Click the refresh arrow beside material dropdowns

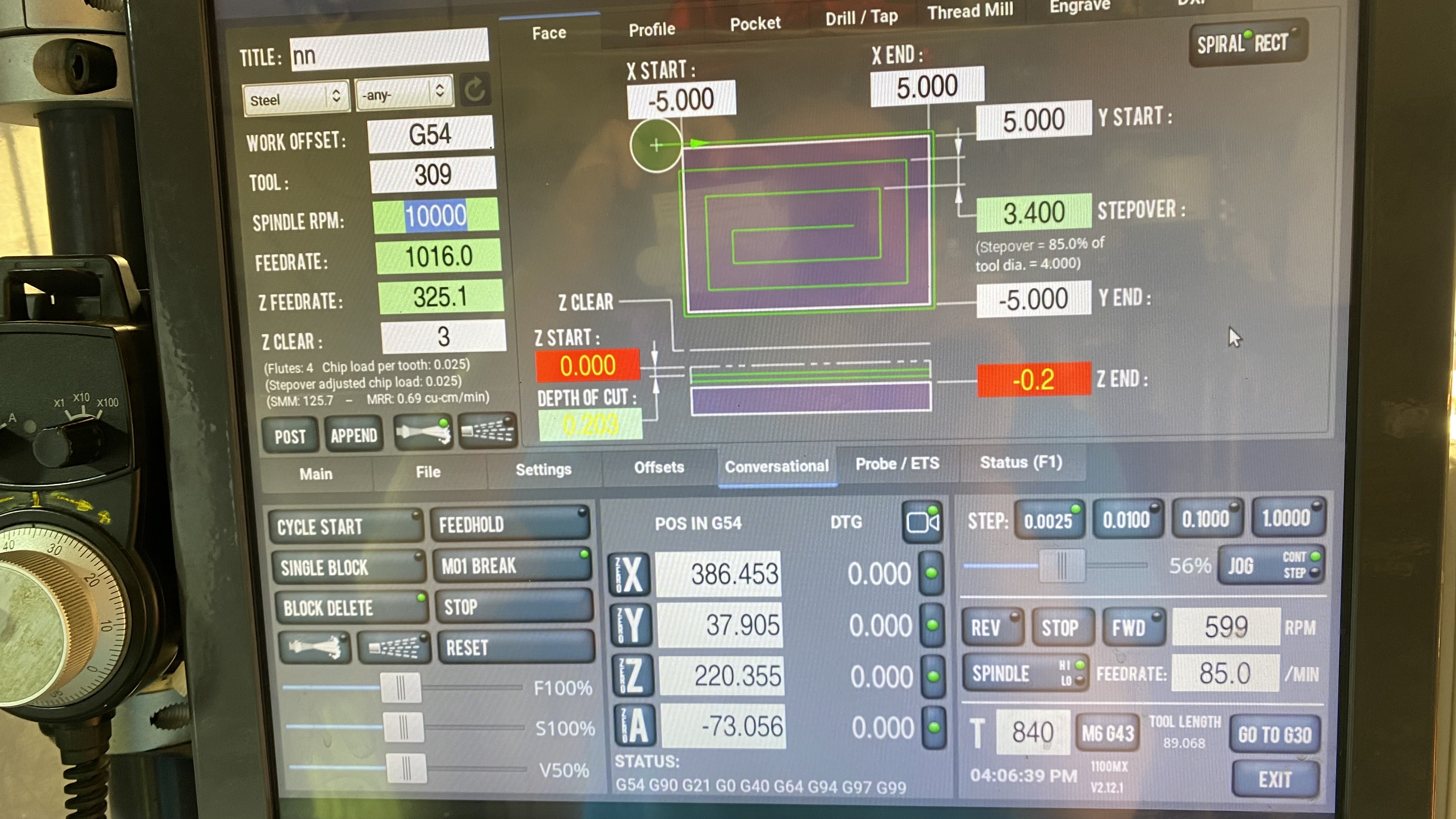tap(475, 89)
